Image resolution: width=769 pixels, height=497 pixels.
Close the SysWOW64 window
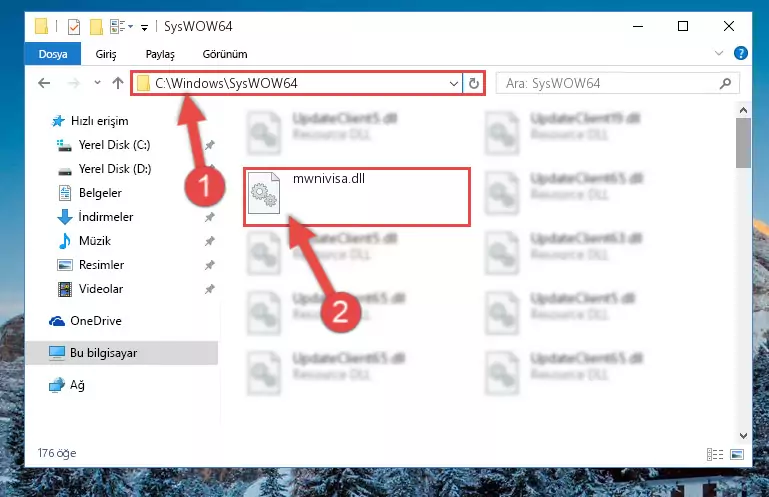click(729, 26)
